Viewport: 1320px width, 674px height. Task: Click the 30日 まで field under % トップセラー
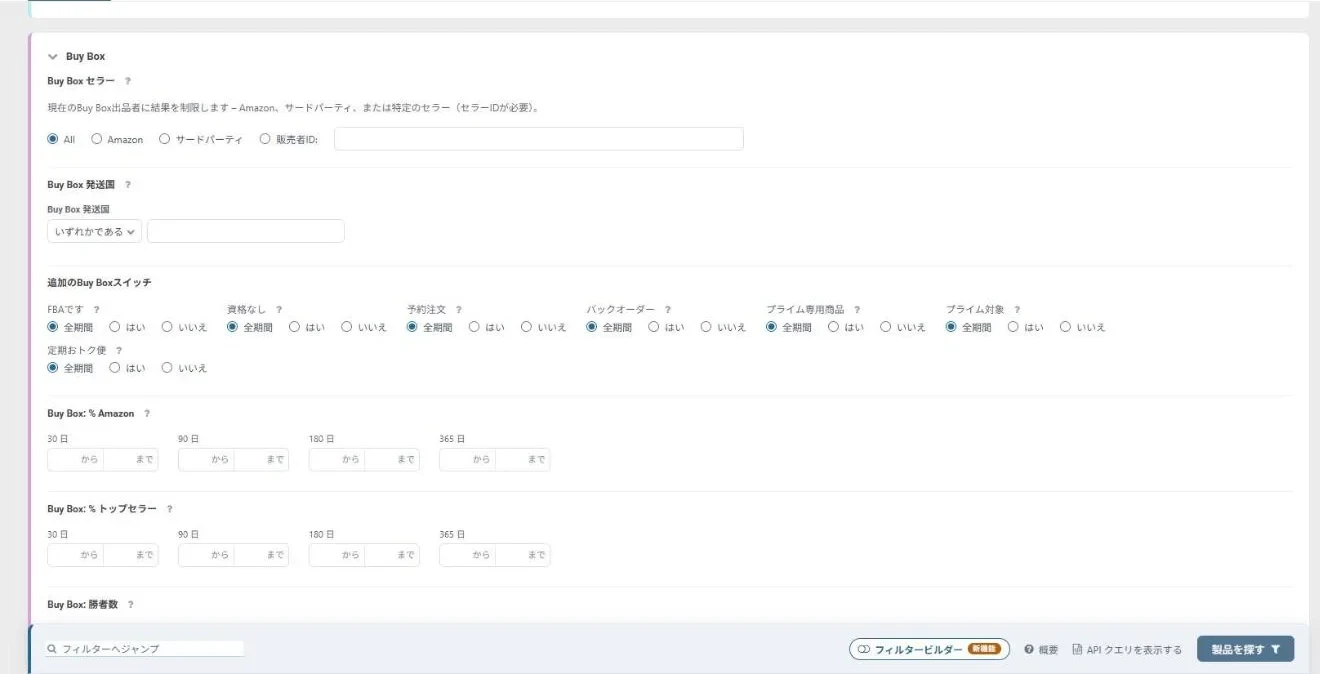click(131, 555)
